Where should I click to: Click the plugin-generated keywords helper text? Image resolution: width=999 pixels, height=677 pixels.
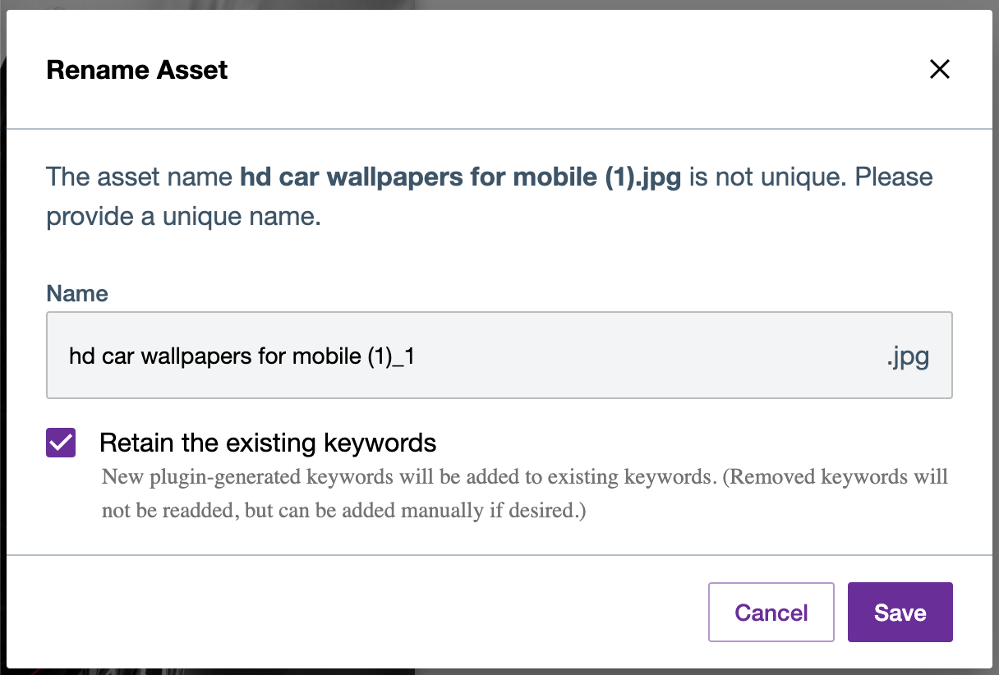(408, 477)
